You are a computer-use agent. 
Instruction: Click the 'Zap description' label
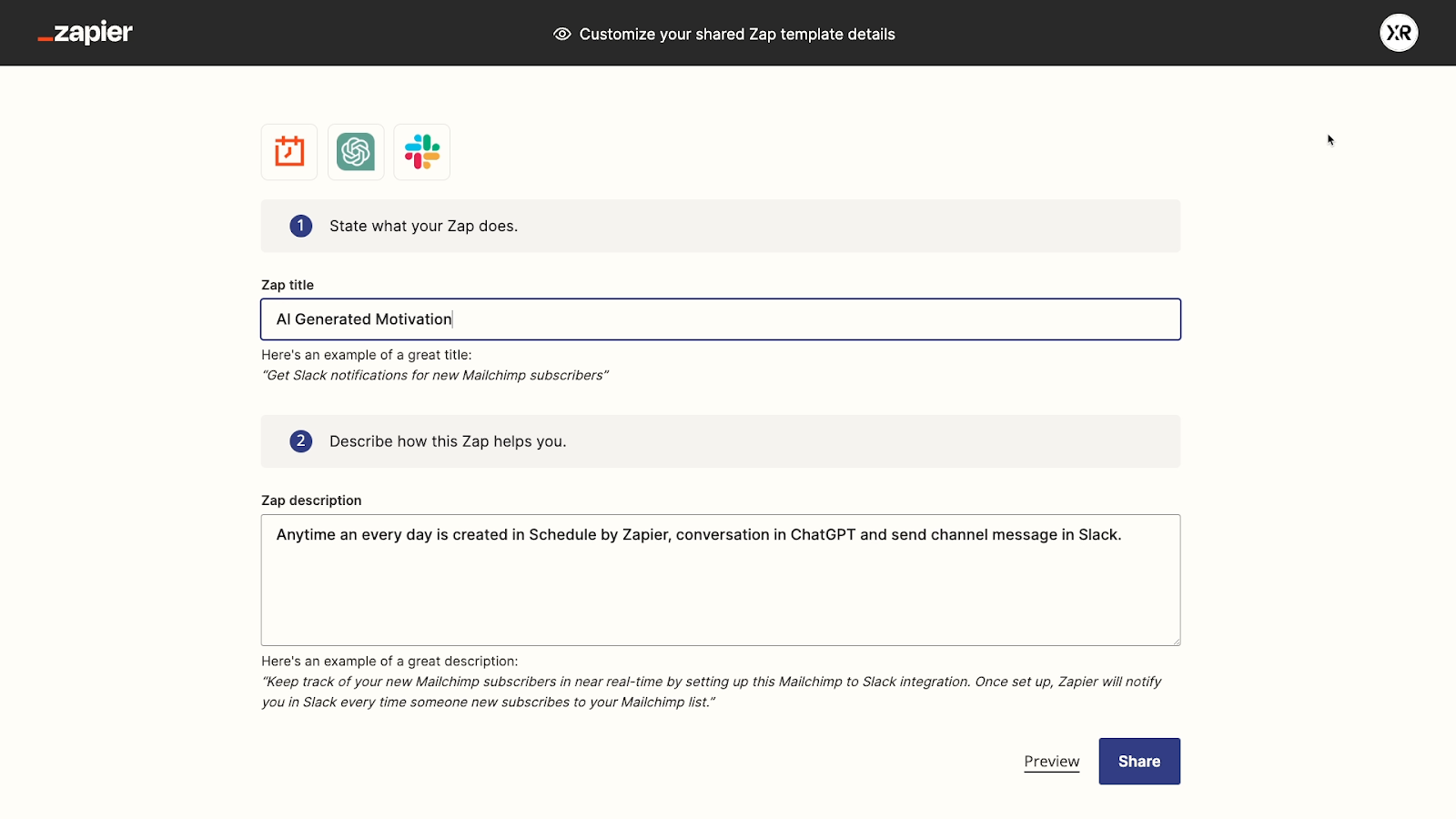coord(311,500)
